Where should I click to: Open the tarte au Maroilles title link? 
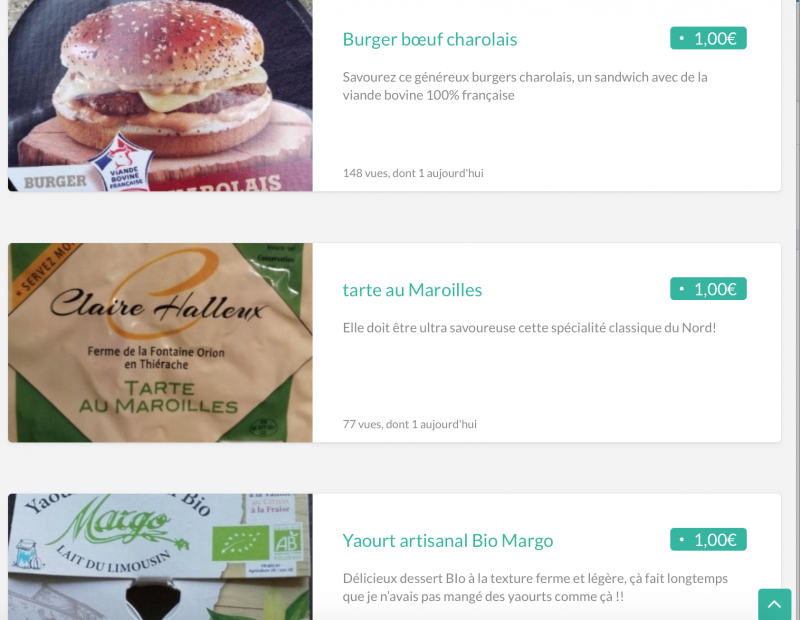(412, 290)
